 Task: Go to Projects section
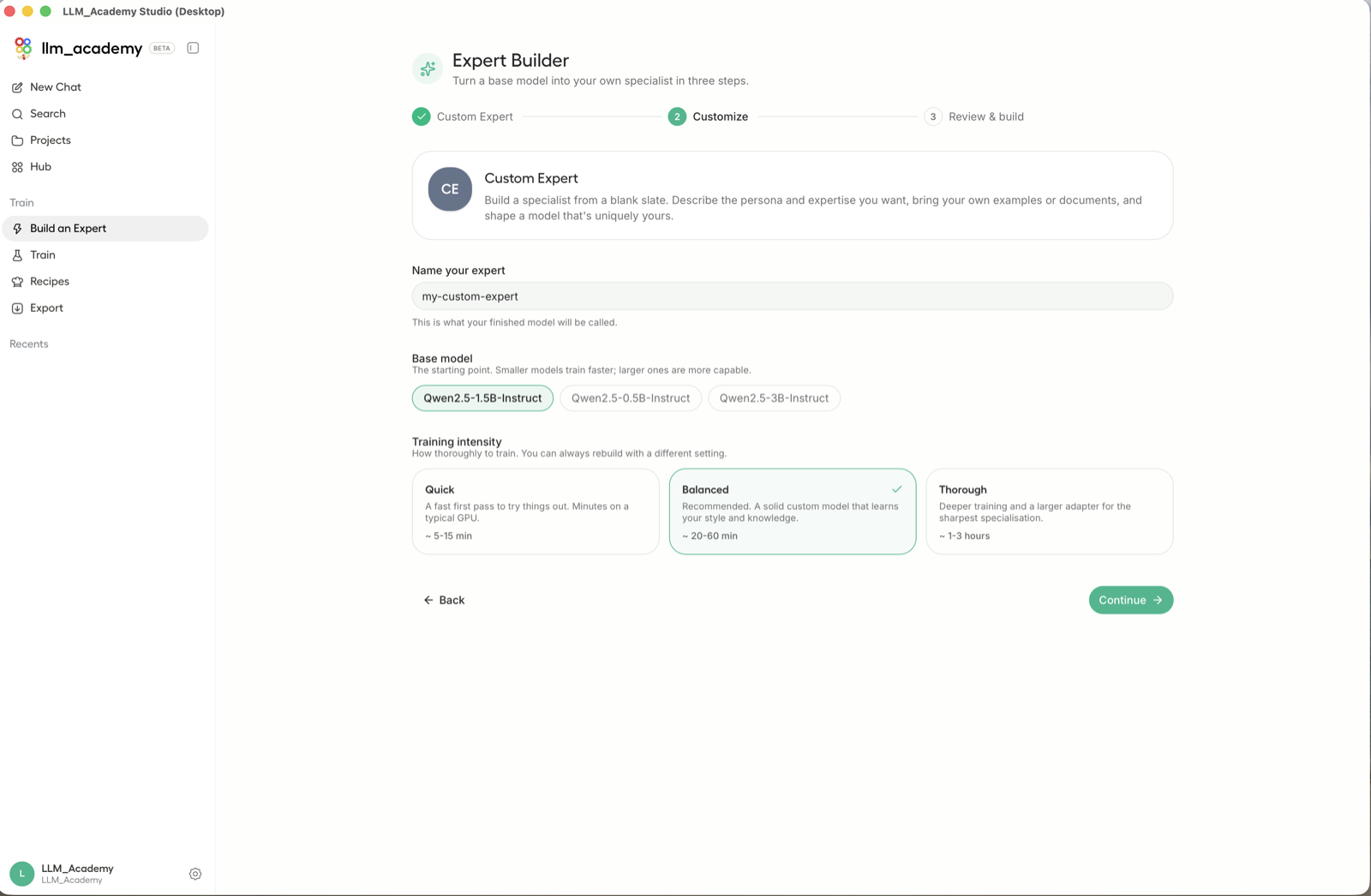(105, 140)
